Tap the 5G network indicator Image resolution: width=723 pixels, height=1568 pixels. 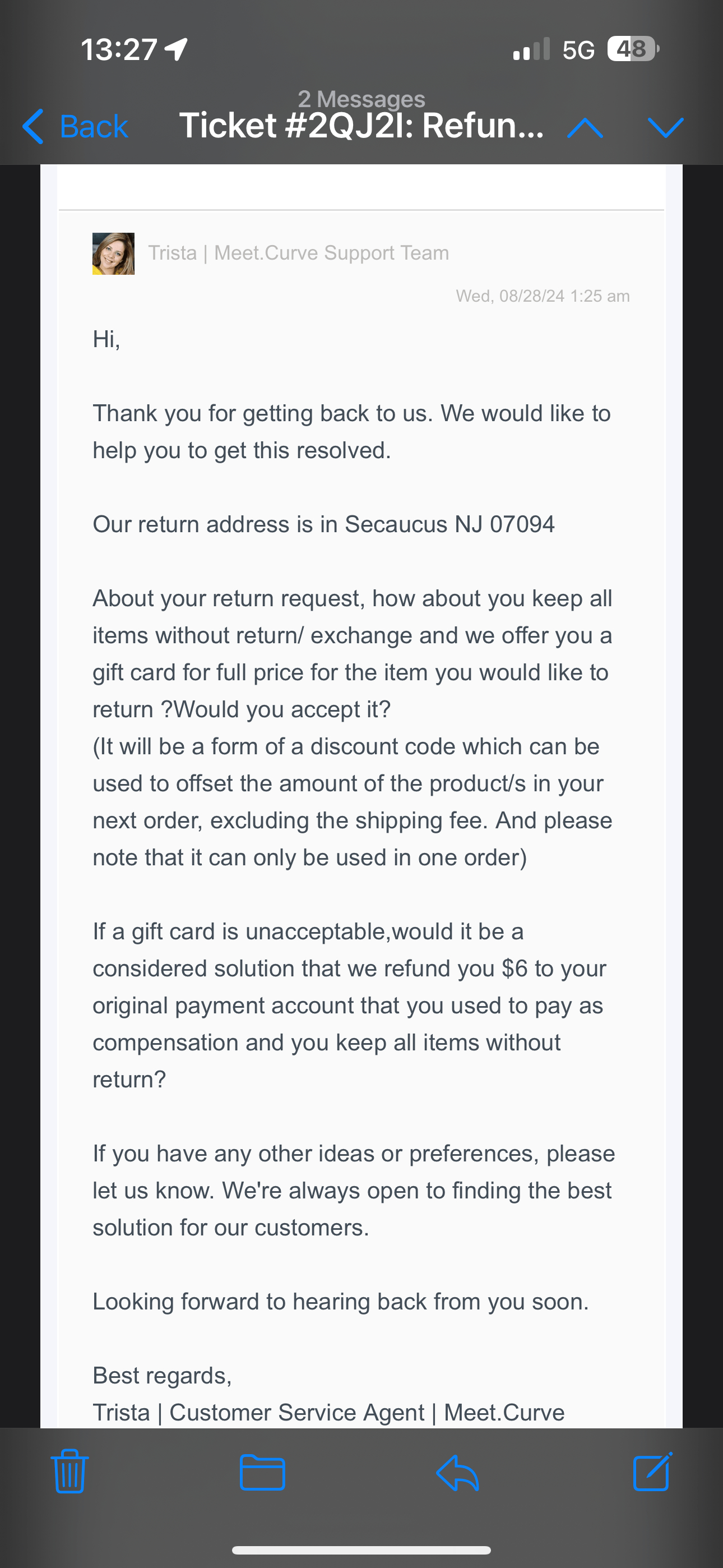[578, 50]
